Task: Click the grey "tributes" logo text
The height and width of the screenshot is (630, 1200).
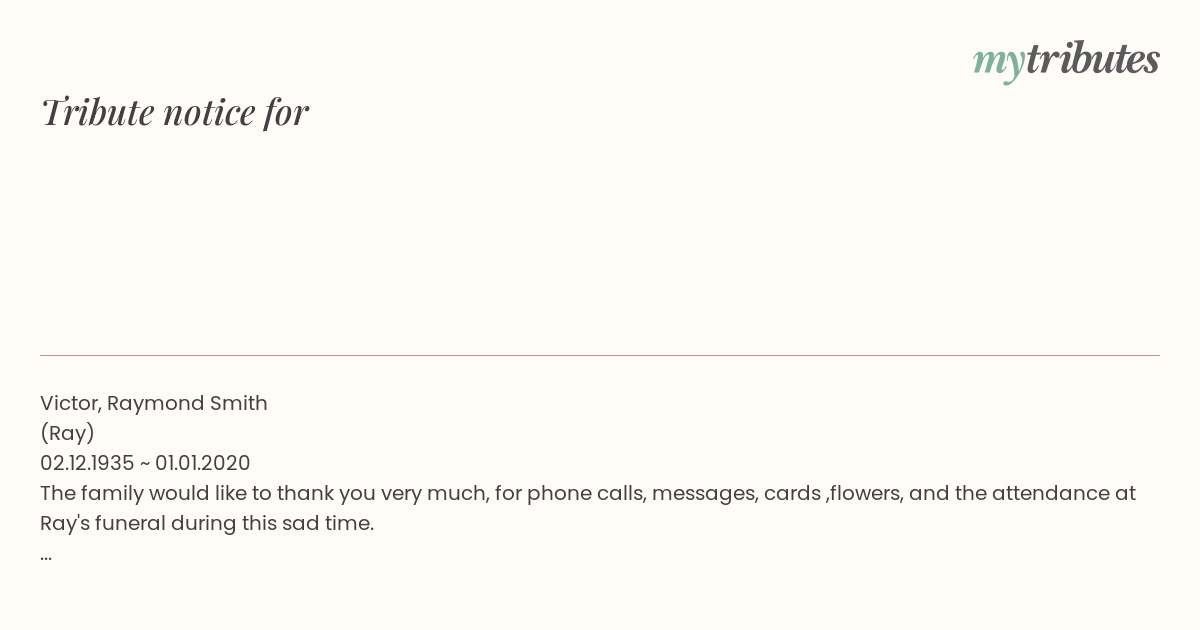Action: click(x=1092, y=60)
